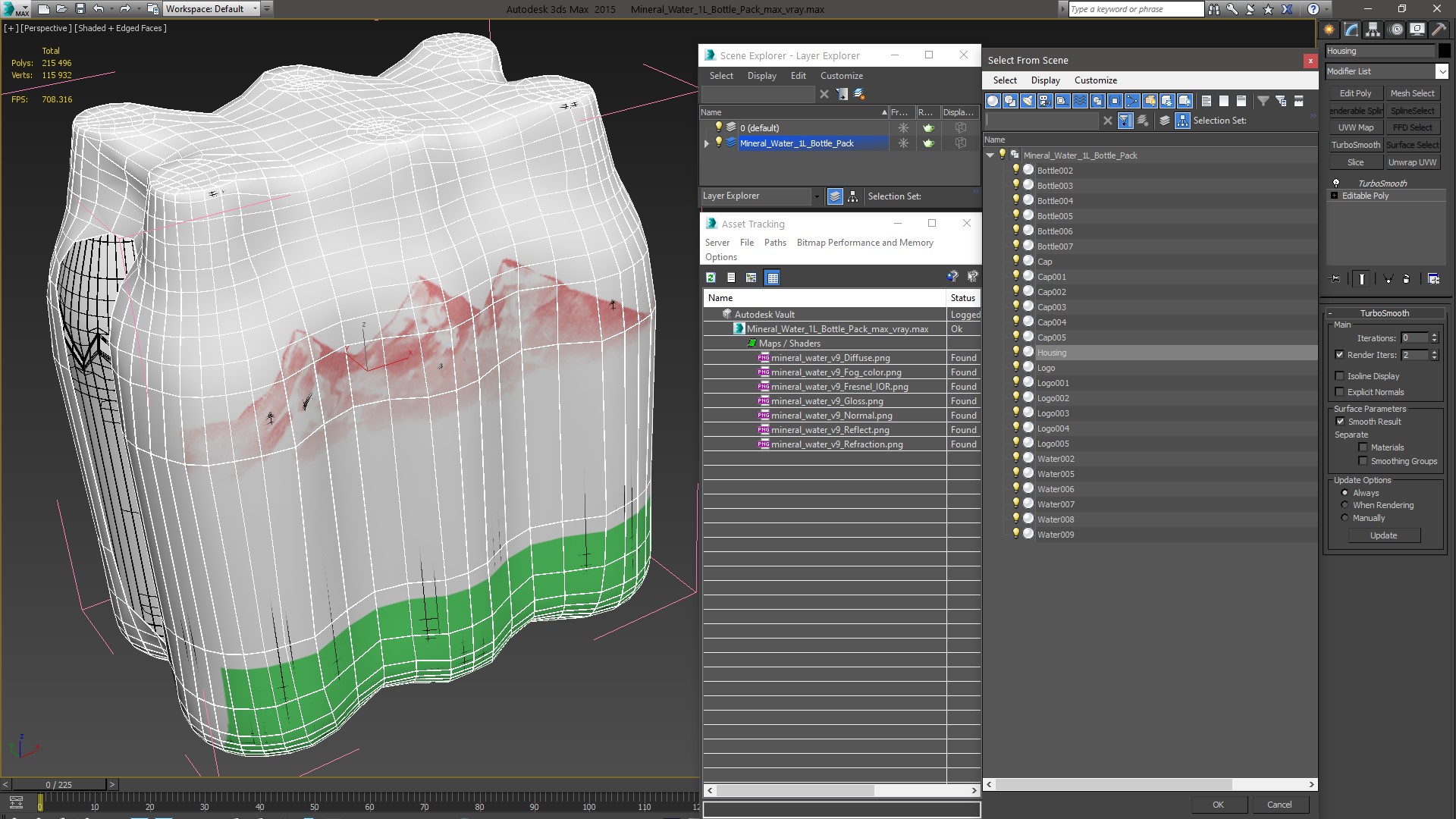Open Bitmap Performance and Memory menu
Screen dimensions: 1456x819
point(864,243)
